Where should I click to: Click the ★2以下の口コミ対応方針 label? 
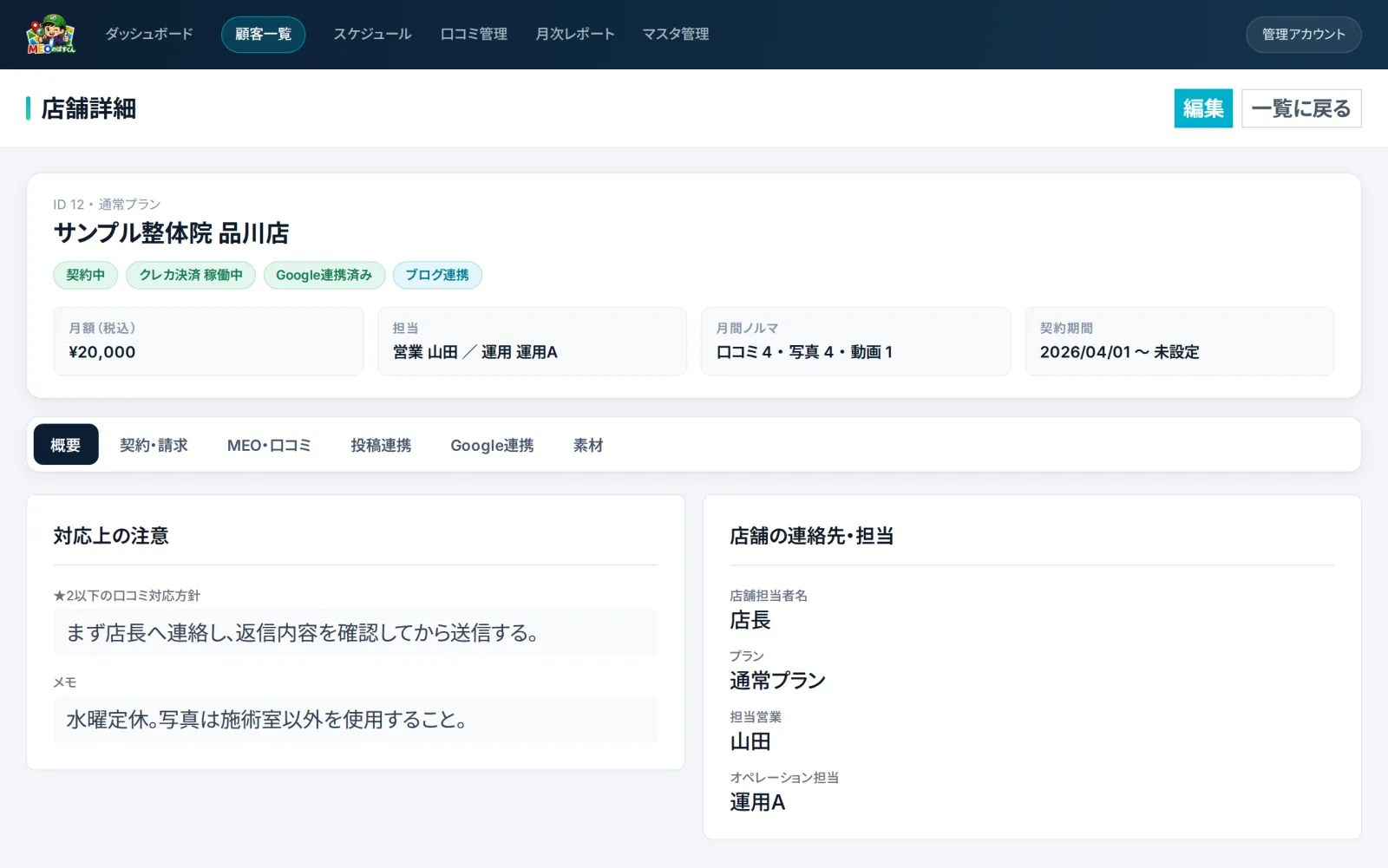127,596
